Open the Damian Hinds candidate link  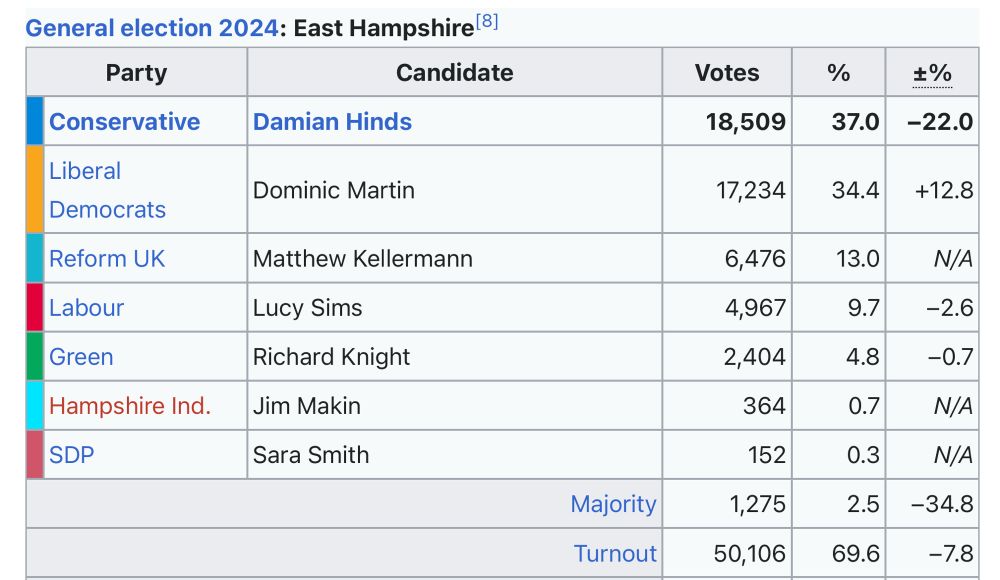click(x=332, y=121)
